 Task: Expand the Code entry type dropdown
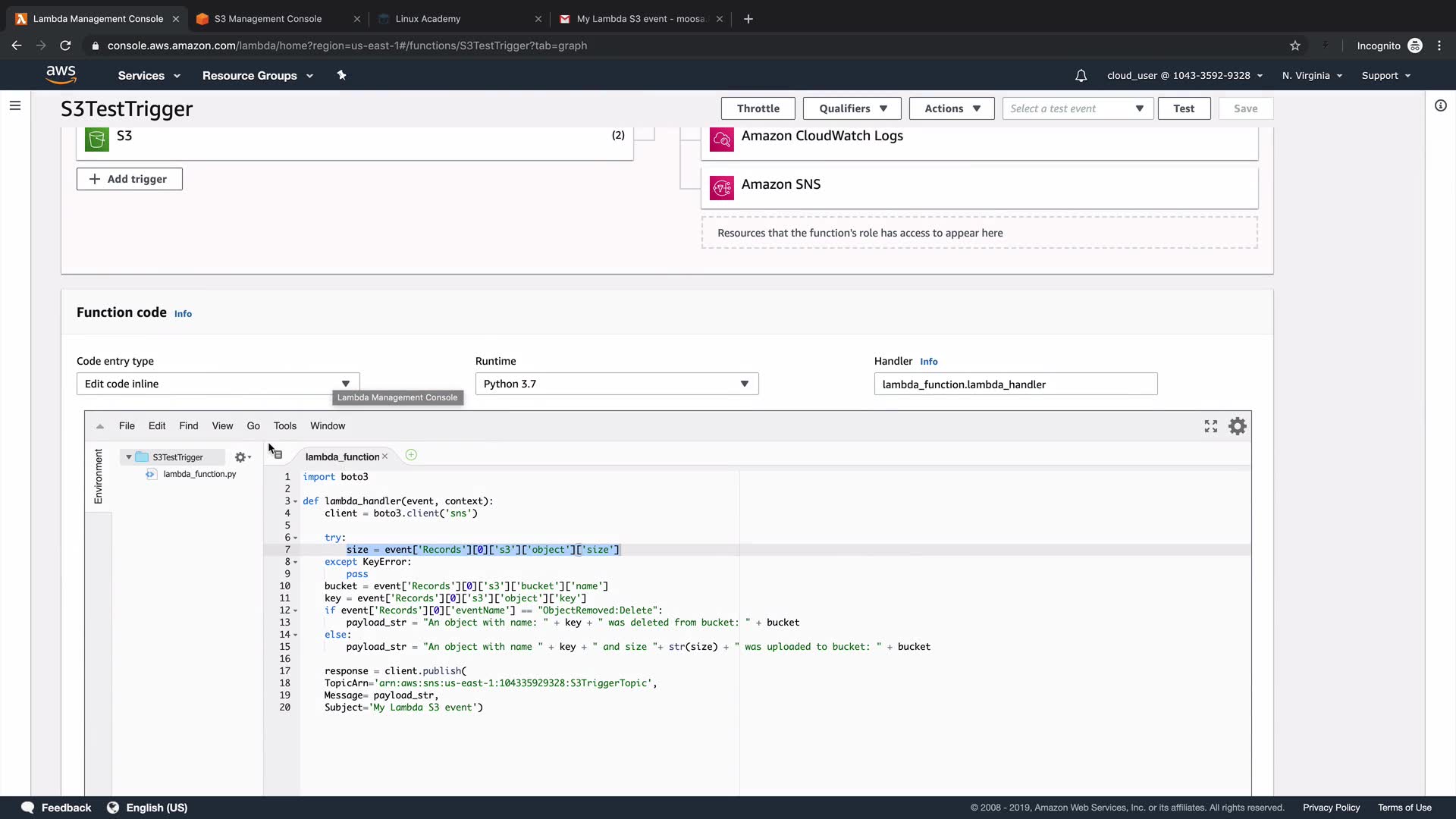pos(218,384)
